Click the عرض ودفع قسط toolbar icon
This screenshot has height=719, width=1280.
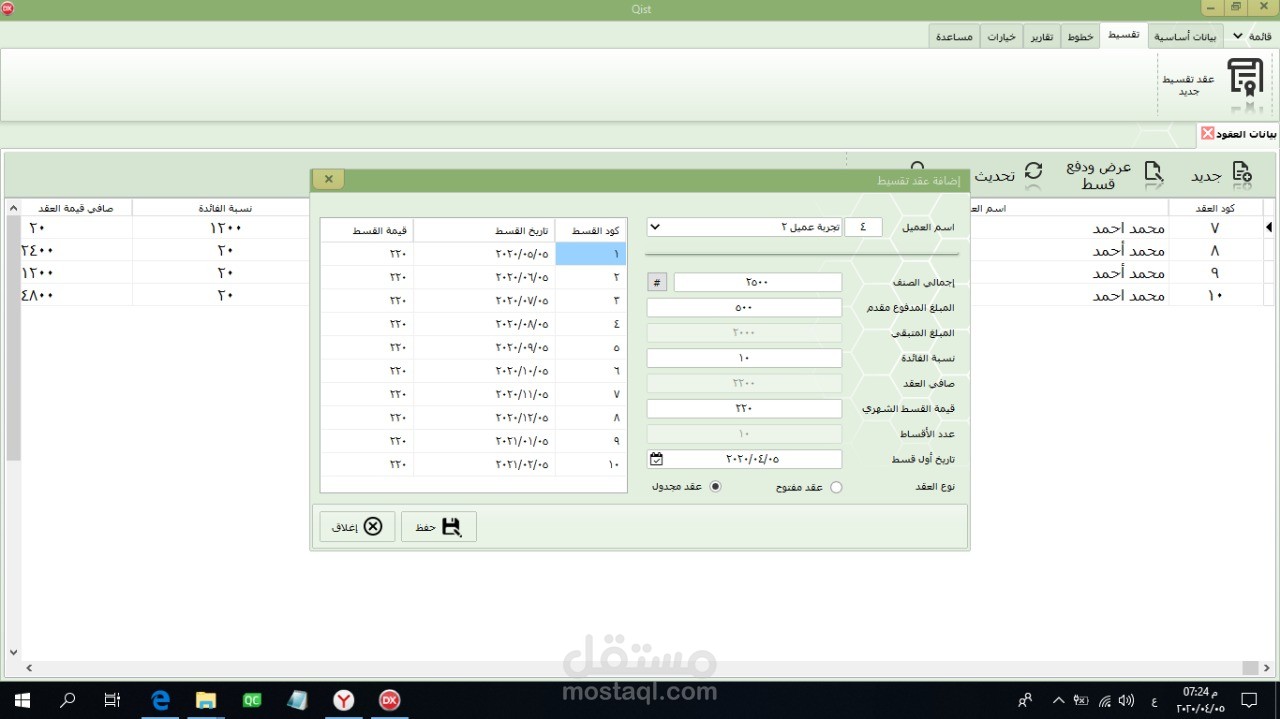(x=1153, y=175)
